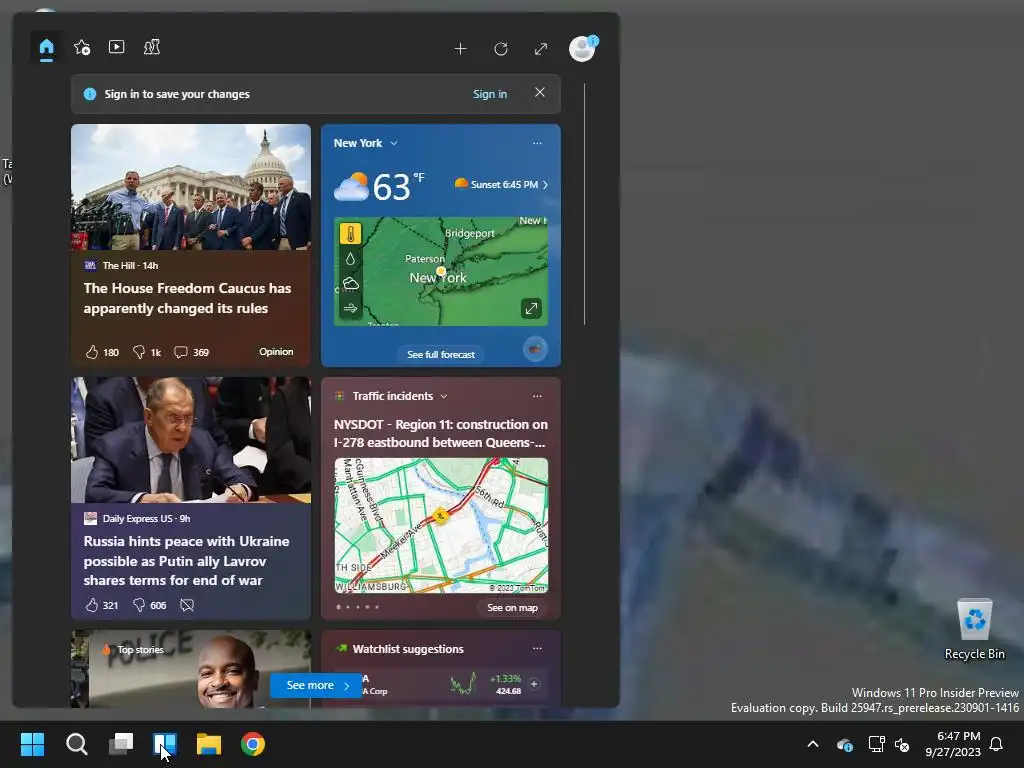Select precipitation map layer
Viewport: 1024px width, 768px height.
[351, 259]
